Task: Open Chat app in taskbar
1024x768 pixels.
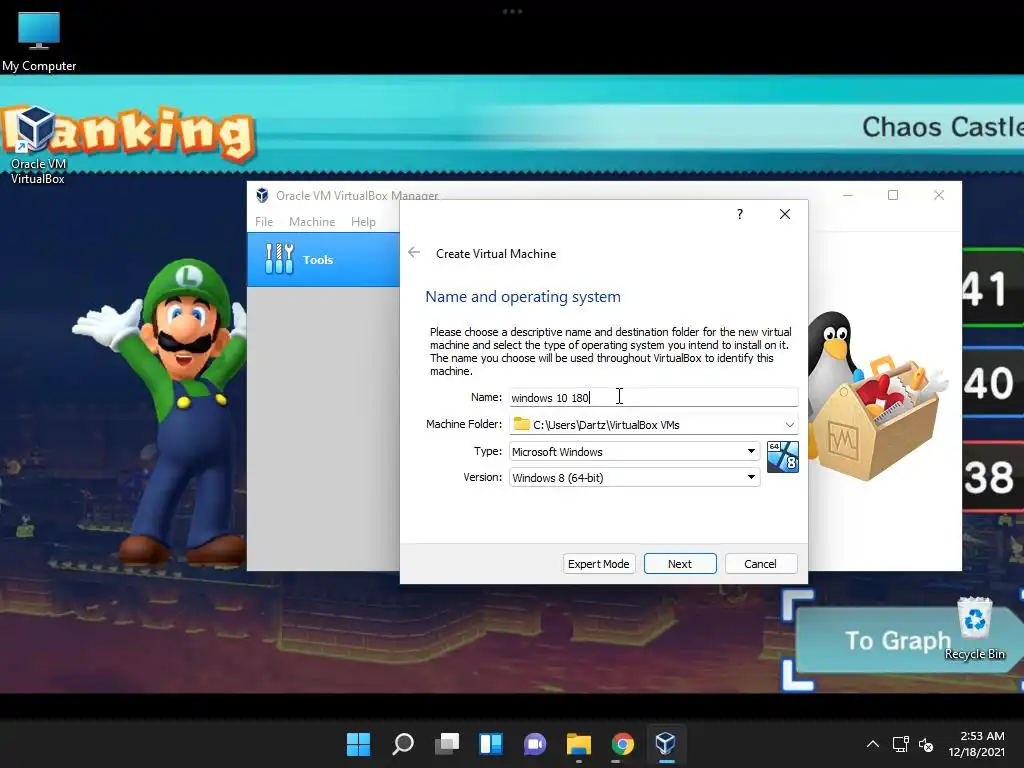Action: coord(535,744)
